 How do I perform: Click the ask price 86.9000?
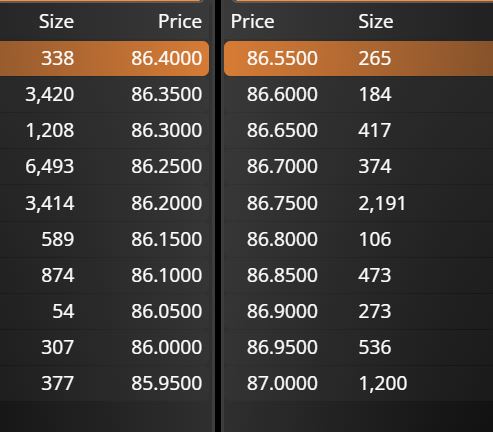pyautogui.click(x=282, y=311)
